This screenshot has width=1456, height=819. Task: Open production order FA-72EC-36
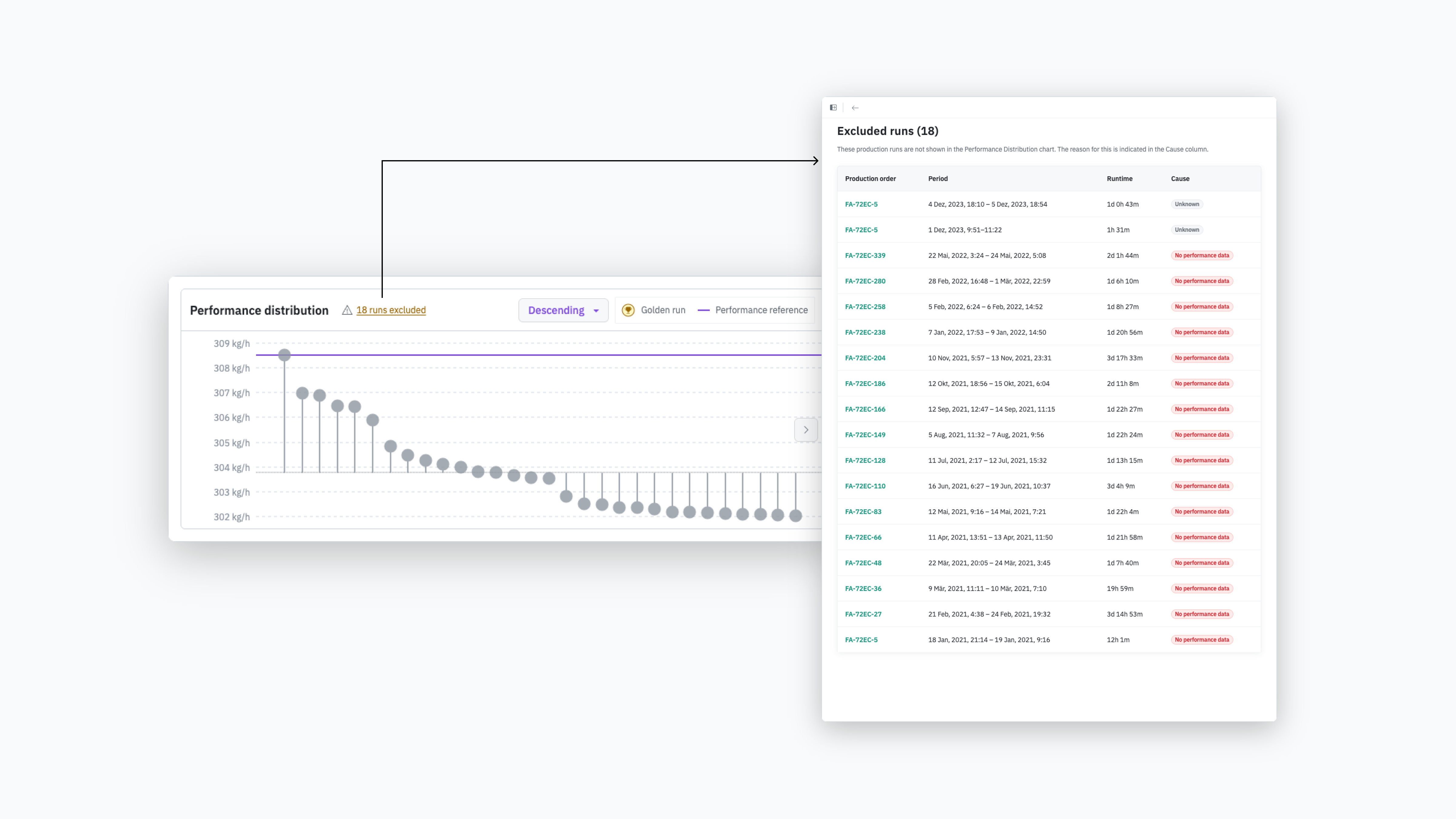tap(863, 588)
